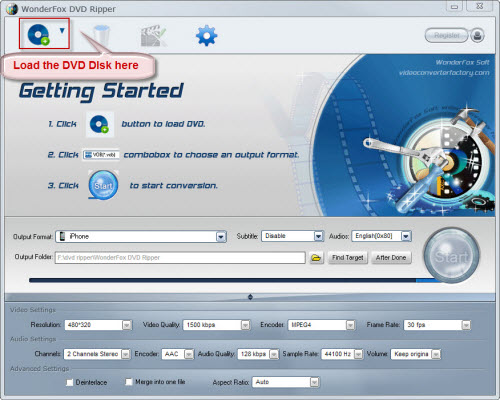Open the Resolution 480*320 dropdown
Viewport: 500px width, 400px height.
[x=98, y=325]
